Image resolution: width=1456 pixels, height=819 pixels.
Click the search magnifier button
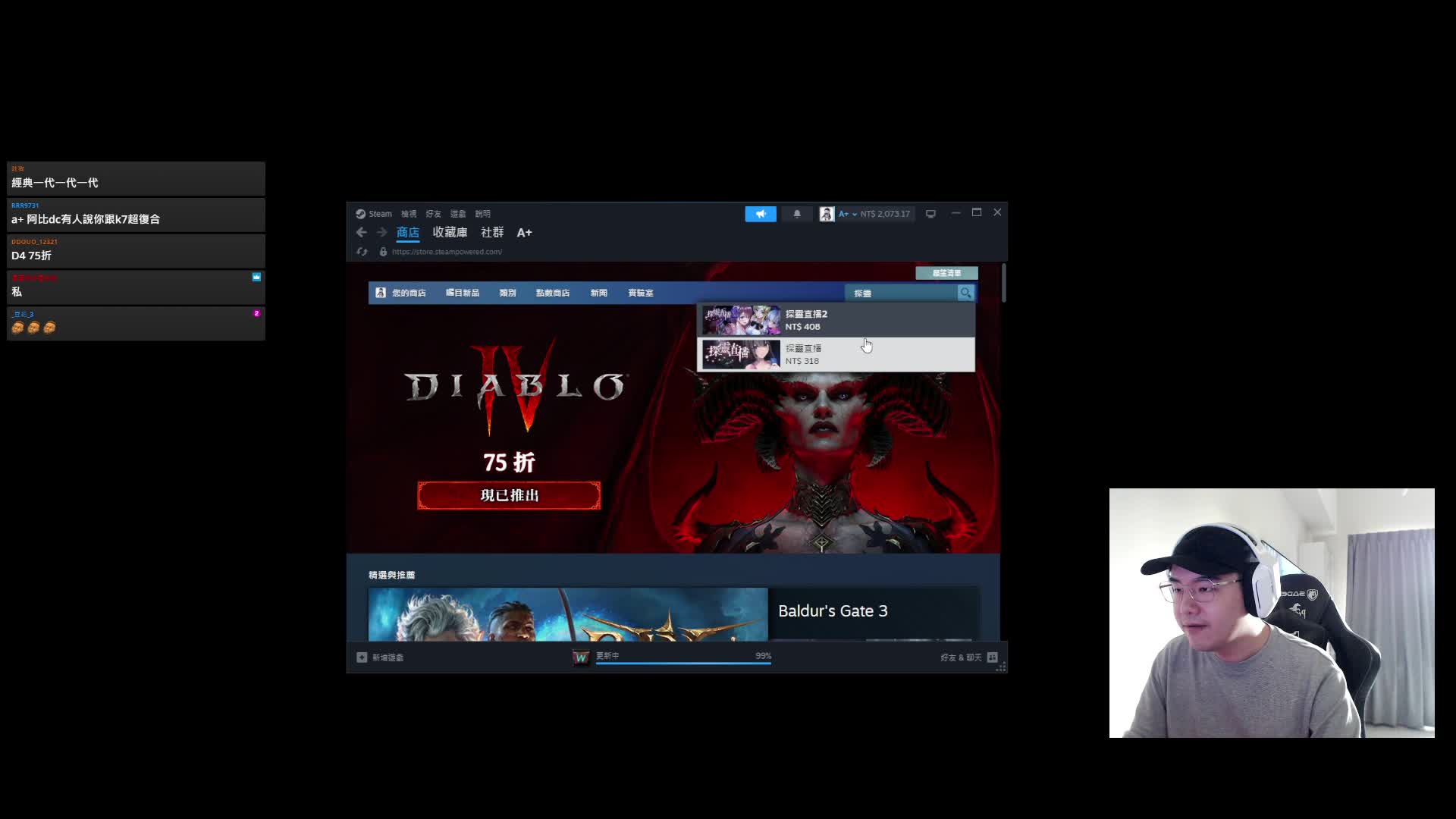[965, 293]
